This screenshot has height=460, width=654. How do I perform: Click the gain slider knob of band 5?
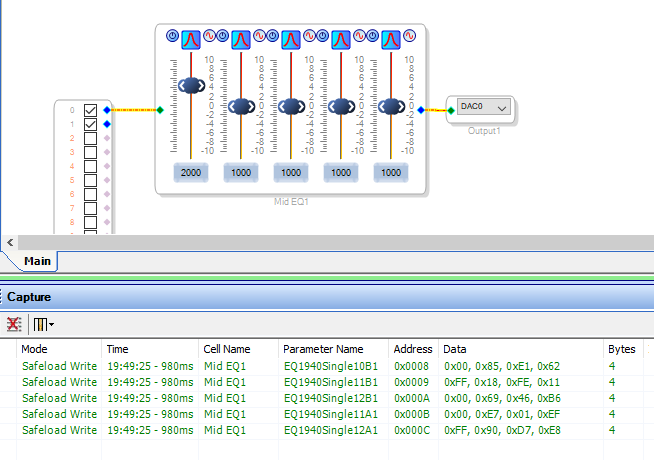point(391,106)
